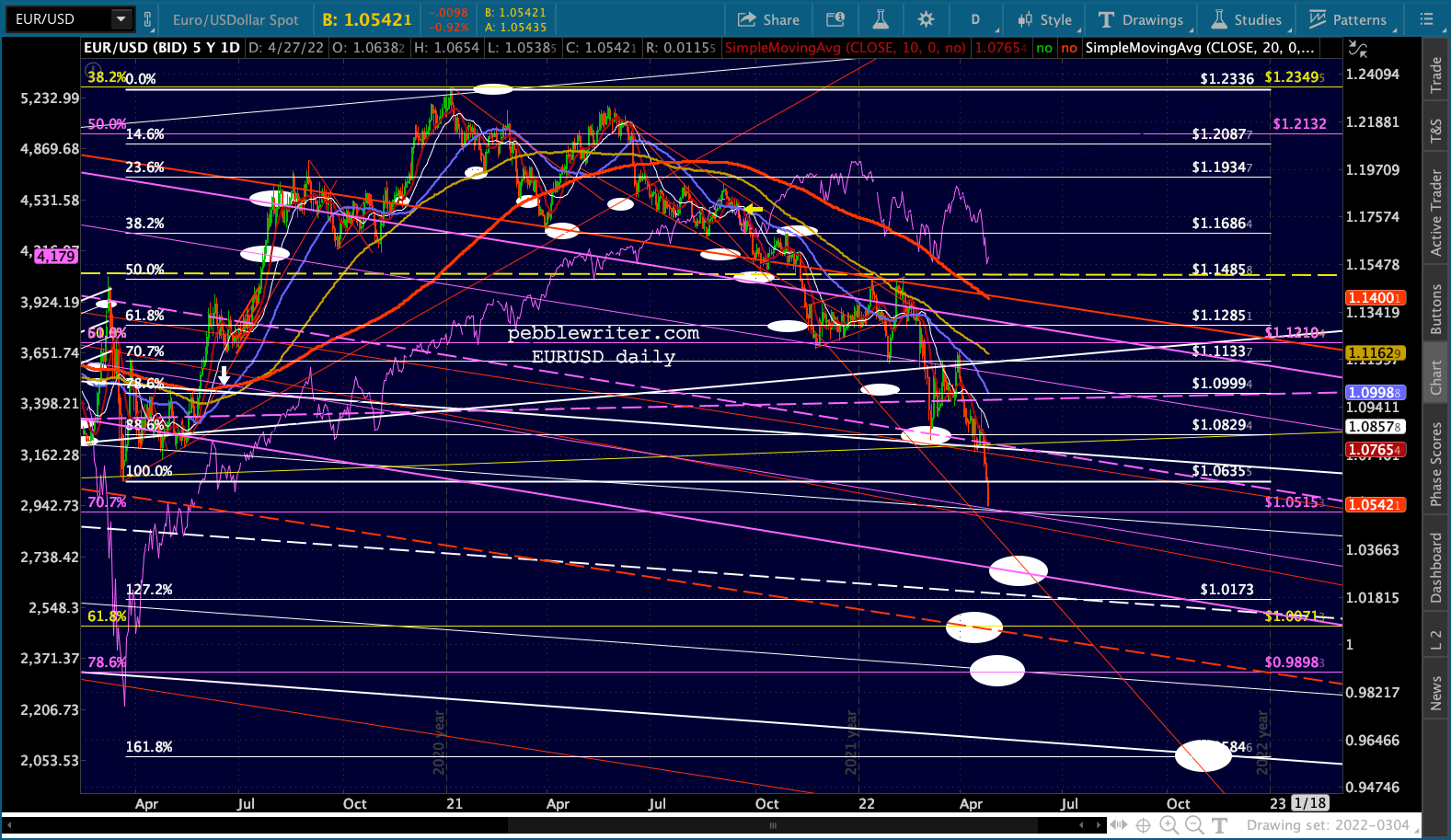Switch to the T&S side tab
The height and width of the screenshot is (840, 1451).
click(1436, 132)
